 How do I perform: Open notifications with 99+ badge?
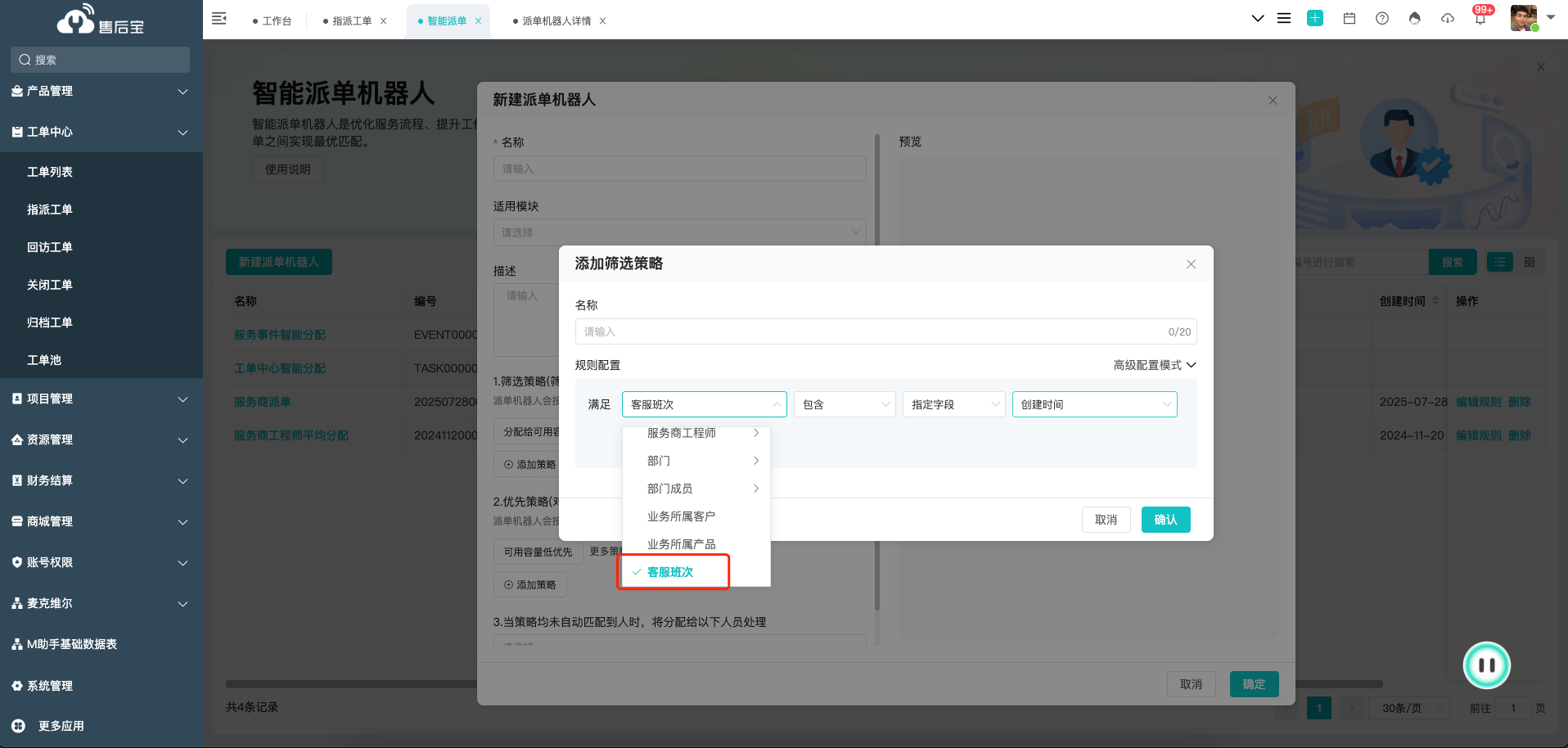coord(1481,16)
